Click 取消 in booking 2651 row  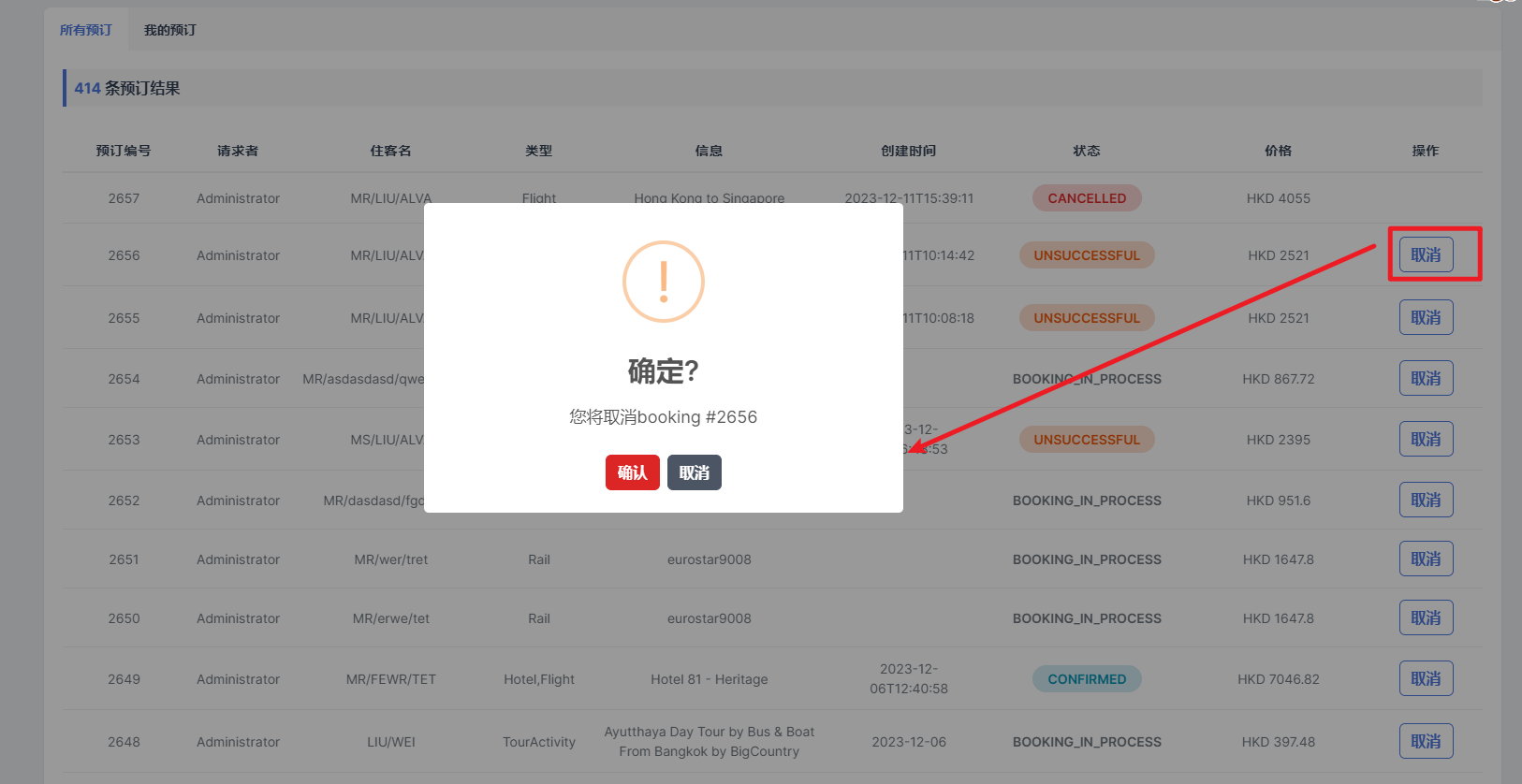tap(1426, 559)
